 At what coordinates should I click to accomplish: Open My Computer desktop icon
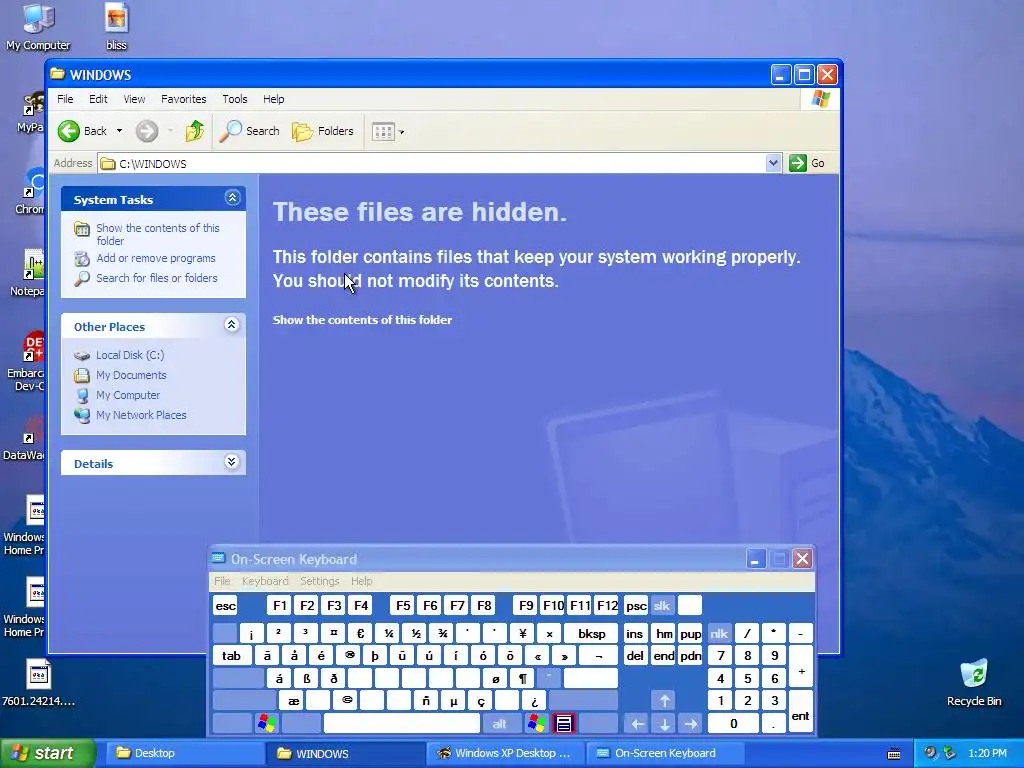[38, 27]
